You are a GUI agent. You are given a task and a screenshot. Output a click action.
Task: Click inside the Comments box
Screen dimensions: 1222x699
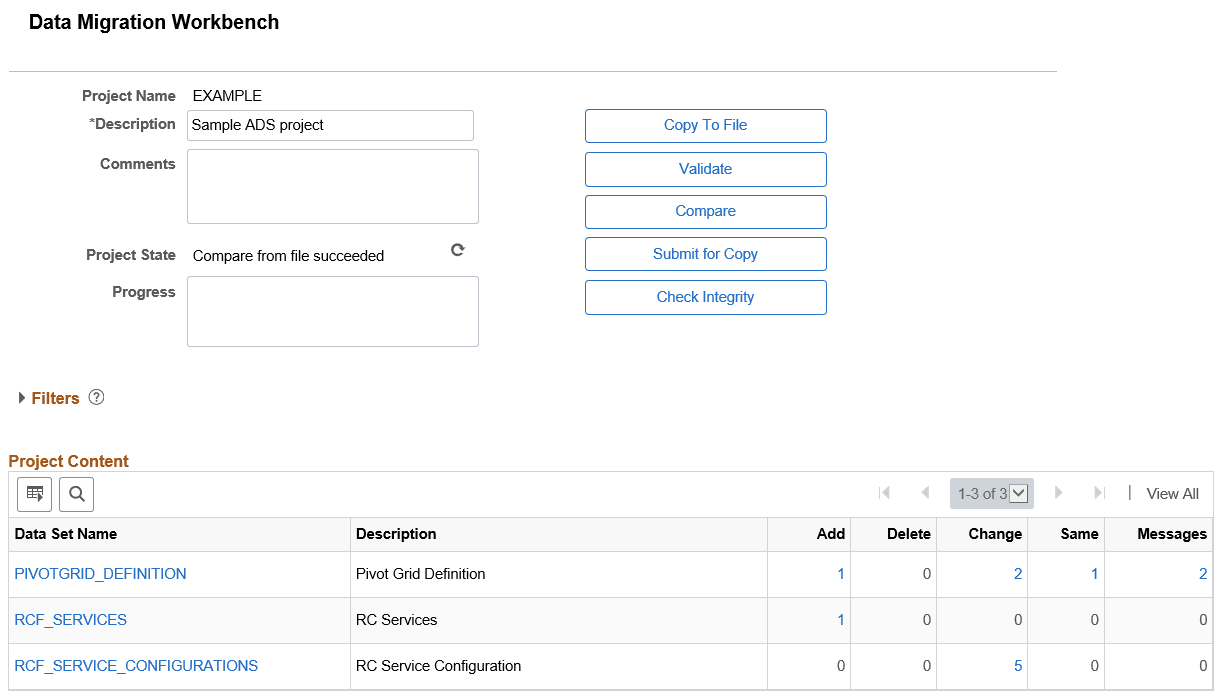coord(332,186)
